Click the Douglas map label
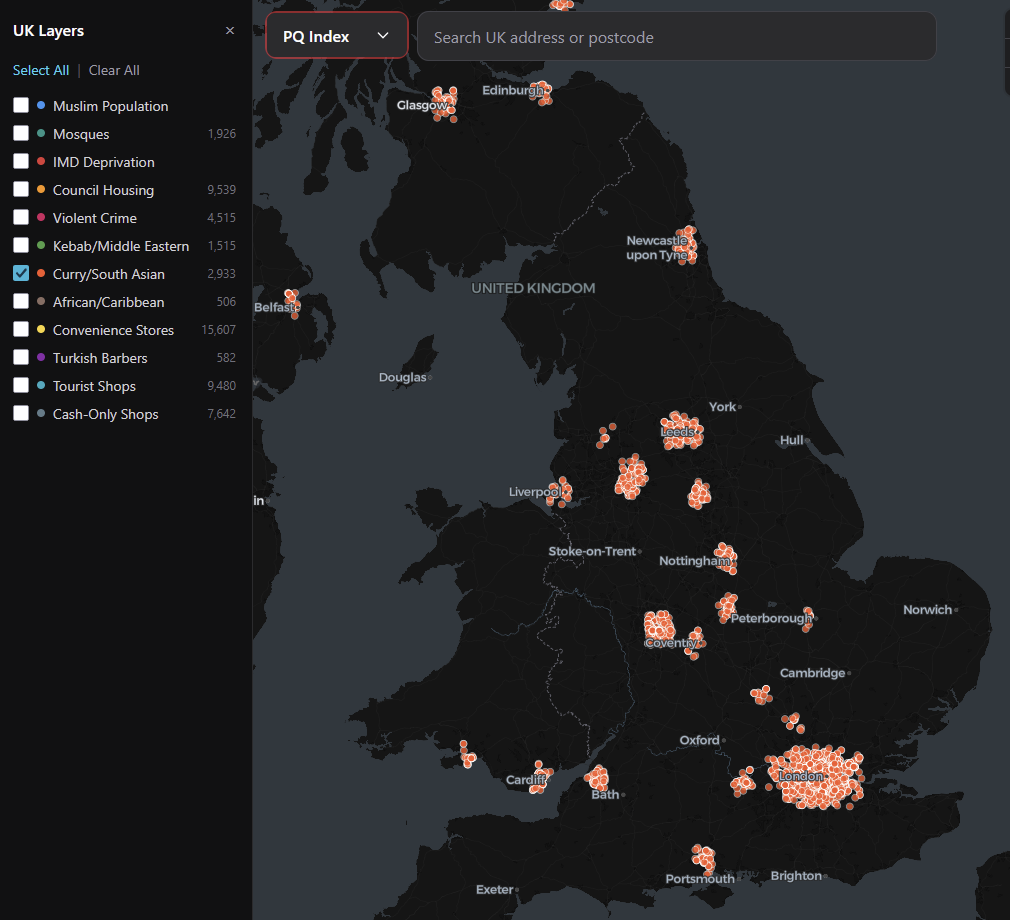1010x920 pixels. 403,378
